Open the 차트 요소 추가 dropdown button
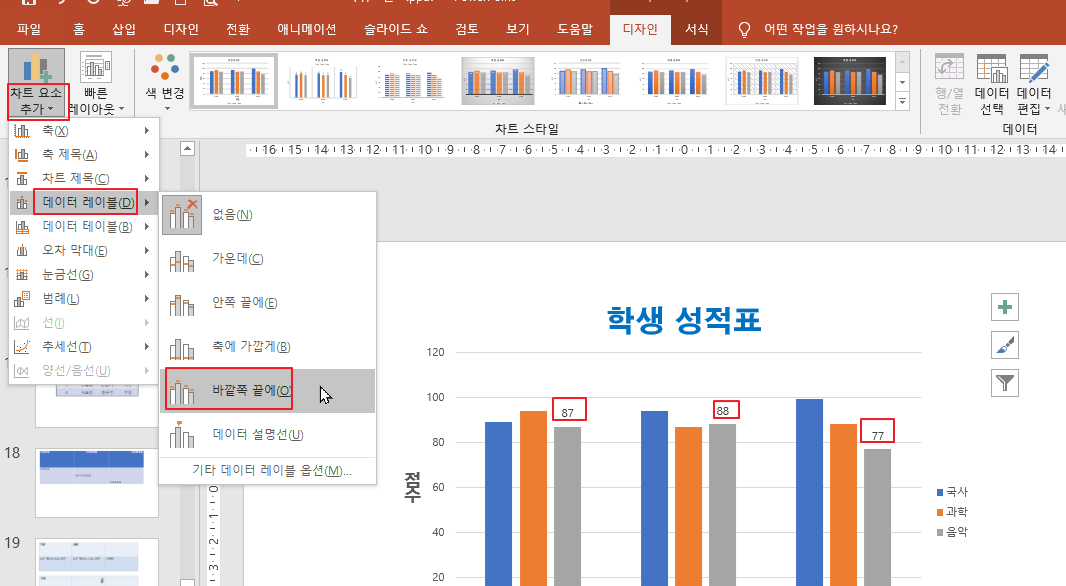Image resolution: width=1066 pixels, height=586 pixels. pyautogui.click(x=36, y=83)
